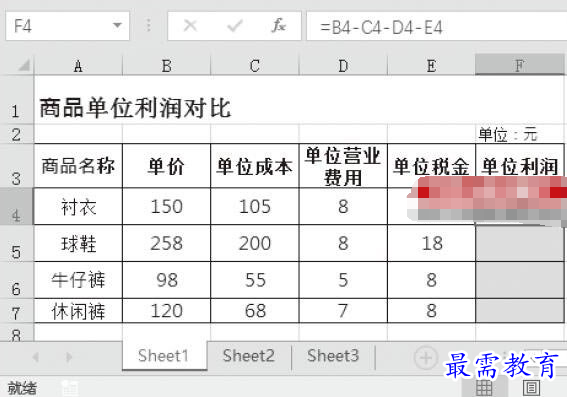Click the 就绪 status bar indicator

[x=22, y=388]
